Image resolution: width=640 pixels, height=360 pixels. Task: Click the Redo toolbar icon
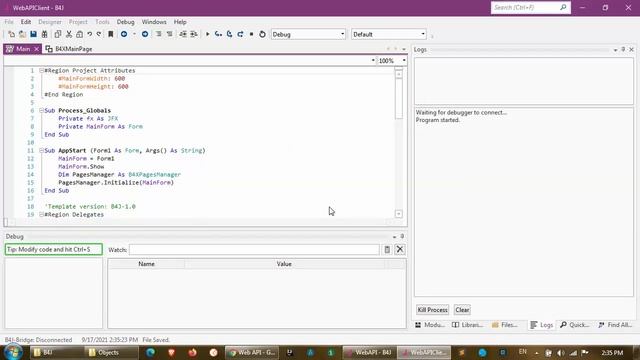click(99, 34)
